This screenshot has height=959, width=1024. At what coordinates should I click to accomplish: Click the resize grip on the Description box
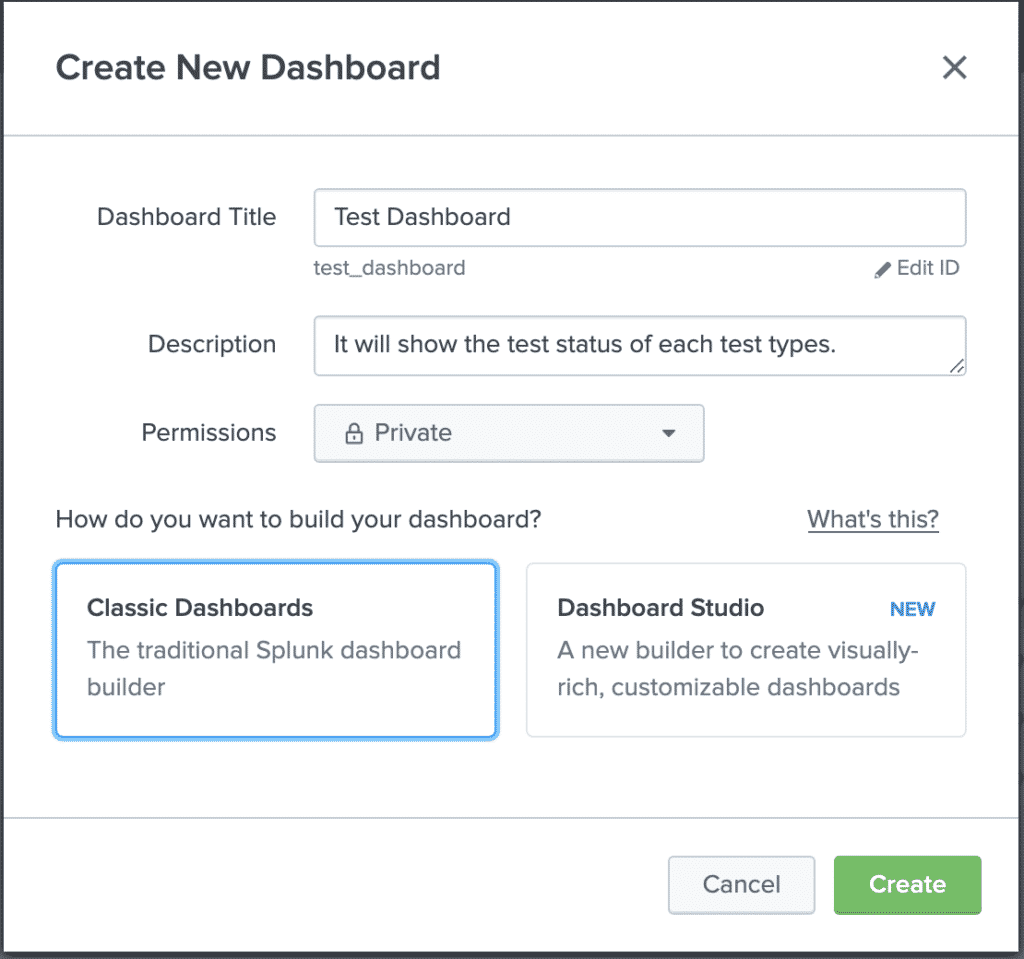(958, 368)
